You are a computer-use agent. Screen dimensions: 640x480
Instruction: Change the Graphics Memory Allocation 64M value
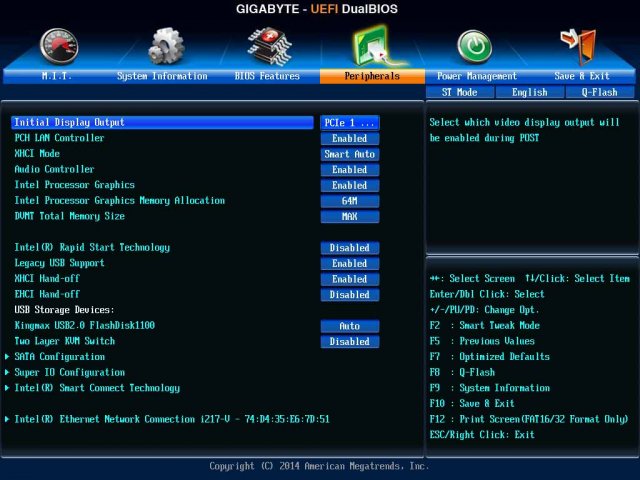(x=349, y=201)
